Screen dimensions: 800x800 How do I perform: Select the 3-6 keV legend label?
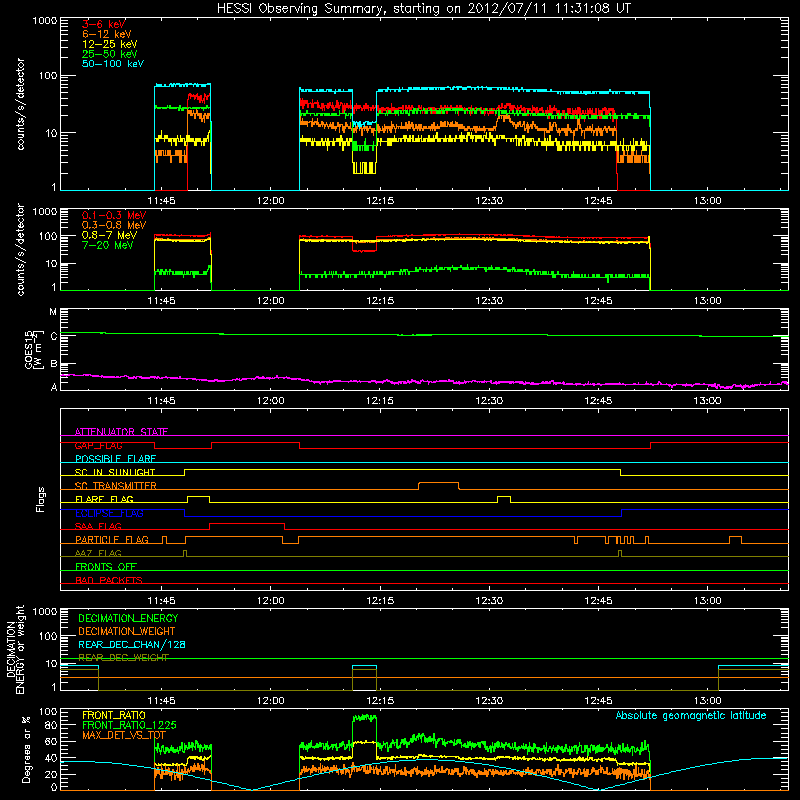pyautogui.click(x=103, y=24)
